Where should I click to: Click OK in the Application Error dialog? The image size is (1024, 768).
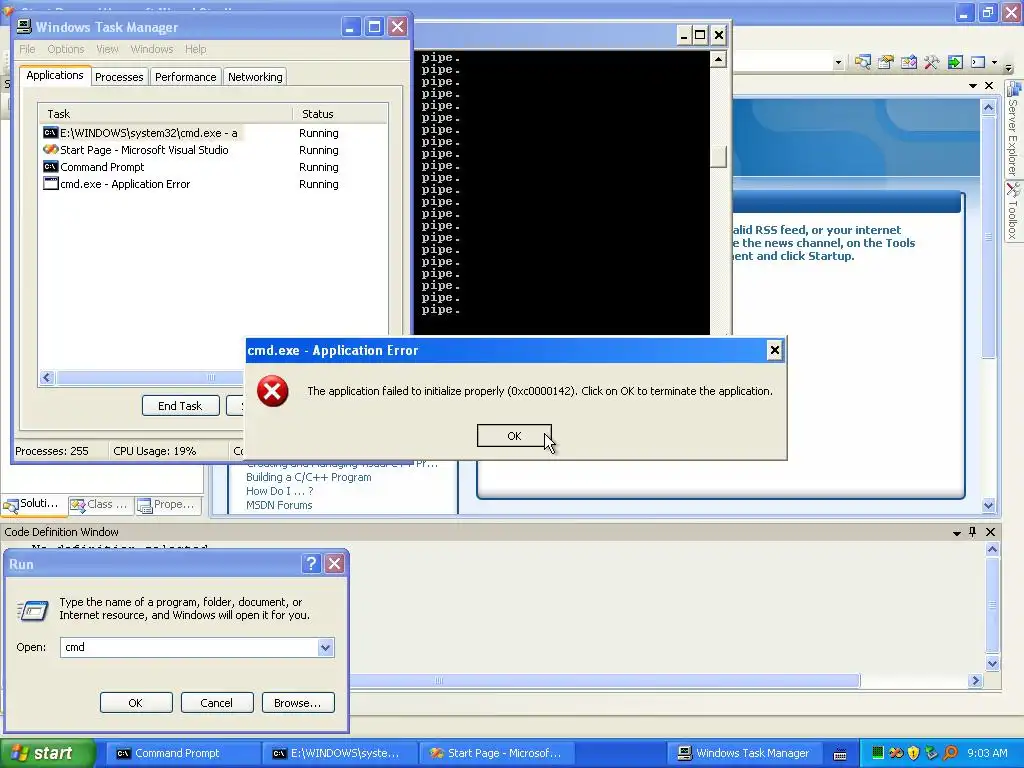514,436
